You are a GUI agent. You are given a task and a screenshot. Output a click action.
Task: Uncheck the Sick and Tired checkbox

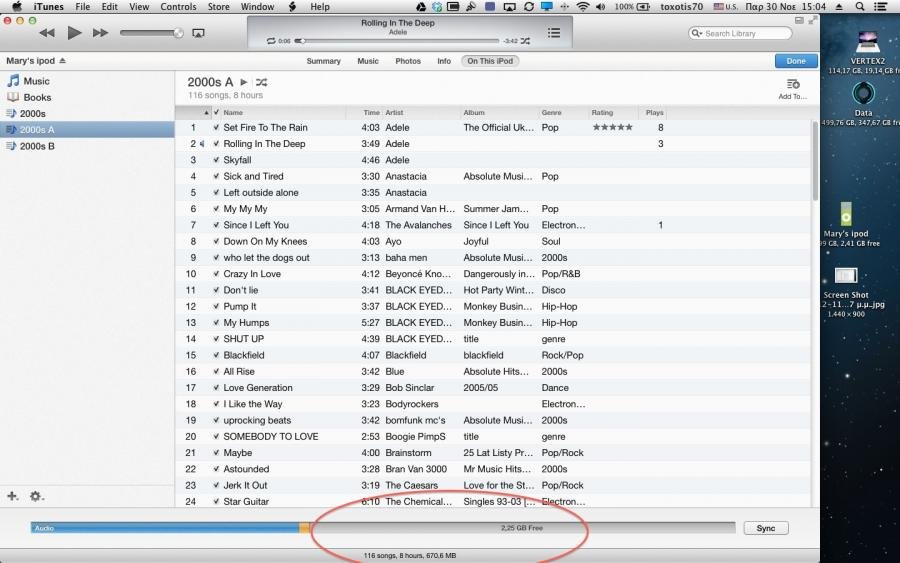click(x=216, y=176)
